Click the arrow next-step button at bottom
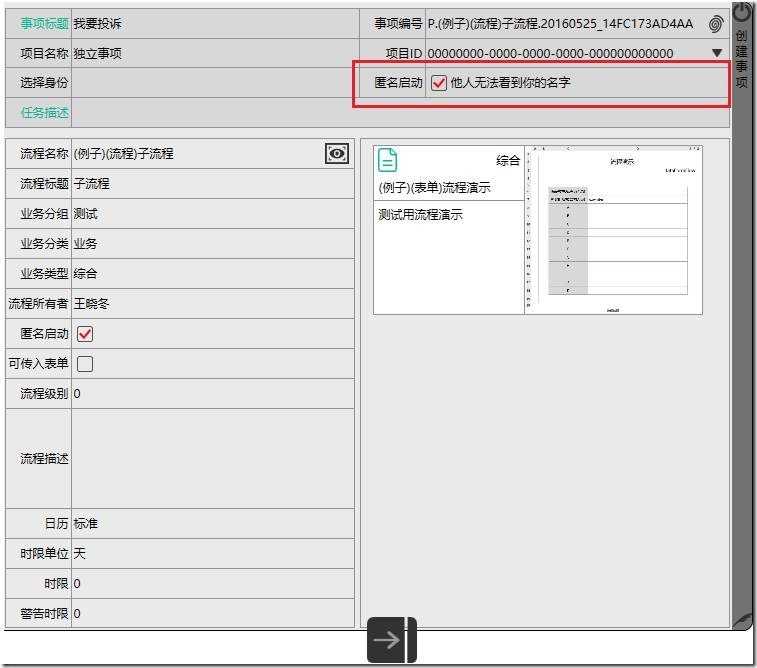The width and height of the screenshot is (757, 668). click(x=392, y=640)
